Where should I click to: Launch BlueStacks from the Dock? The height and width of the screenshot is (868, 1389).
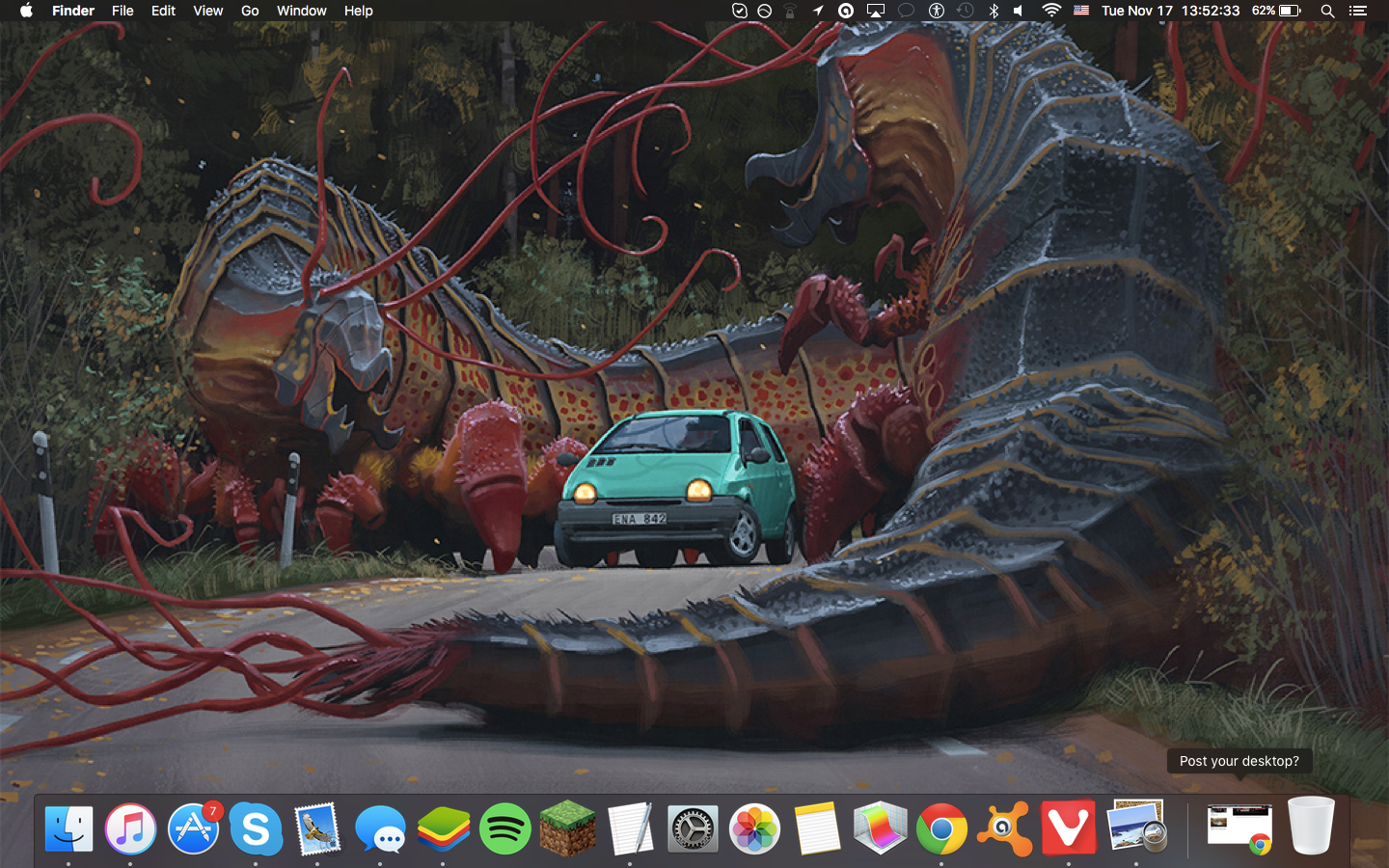(443, 828)
